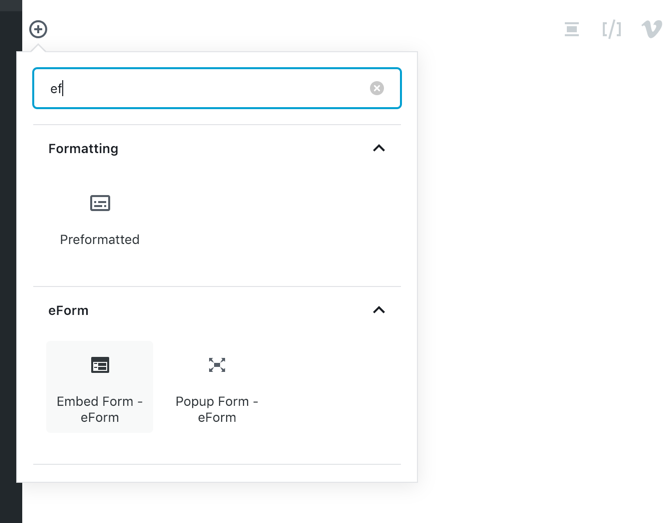Insert the Embed Form eForm block icon
Screen dimensions: 669x523
(x=100, y=365)
